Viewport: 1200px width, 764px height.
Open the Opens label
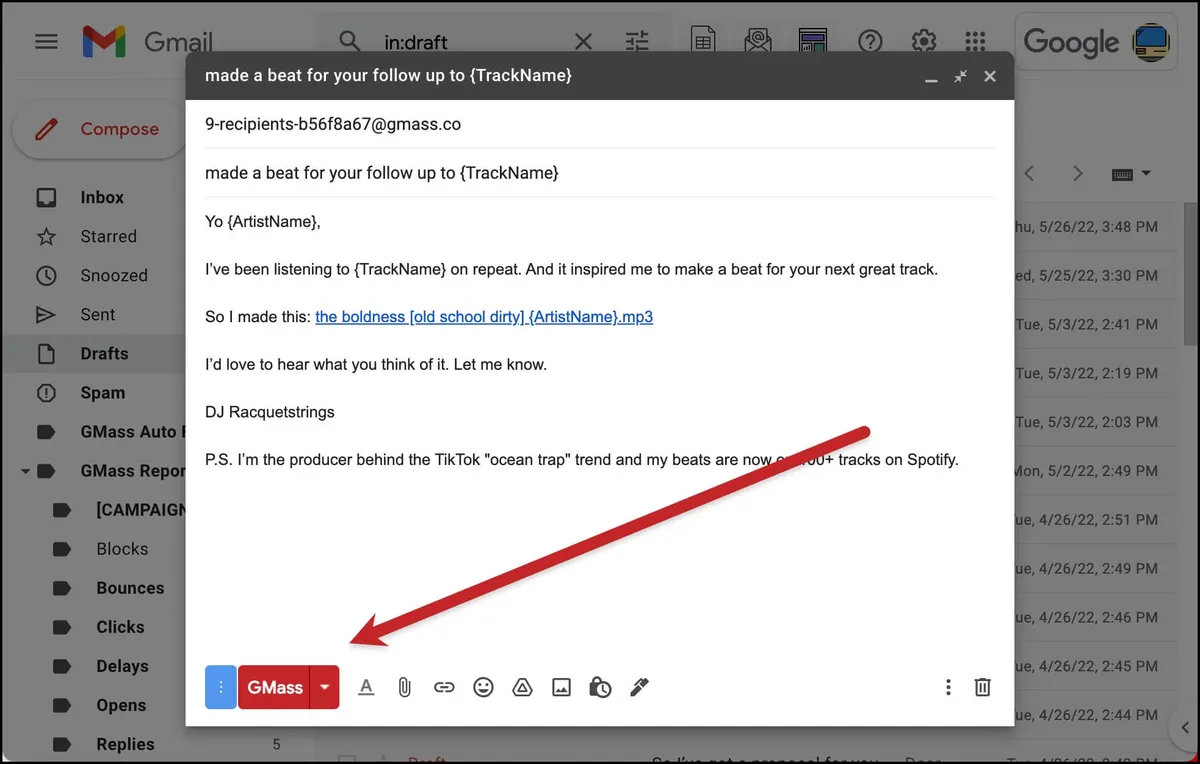121,705
